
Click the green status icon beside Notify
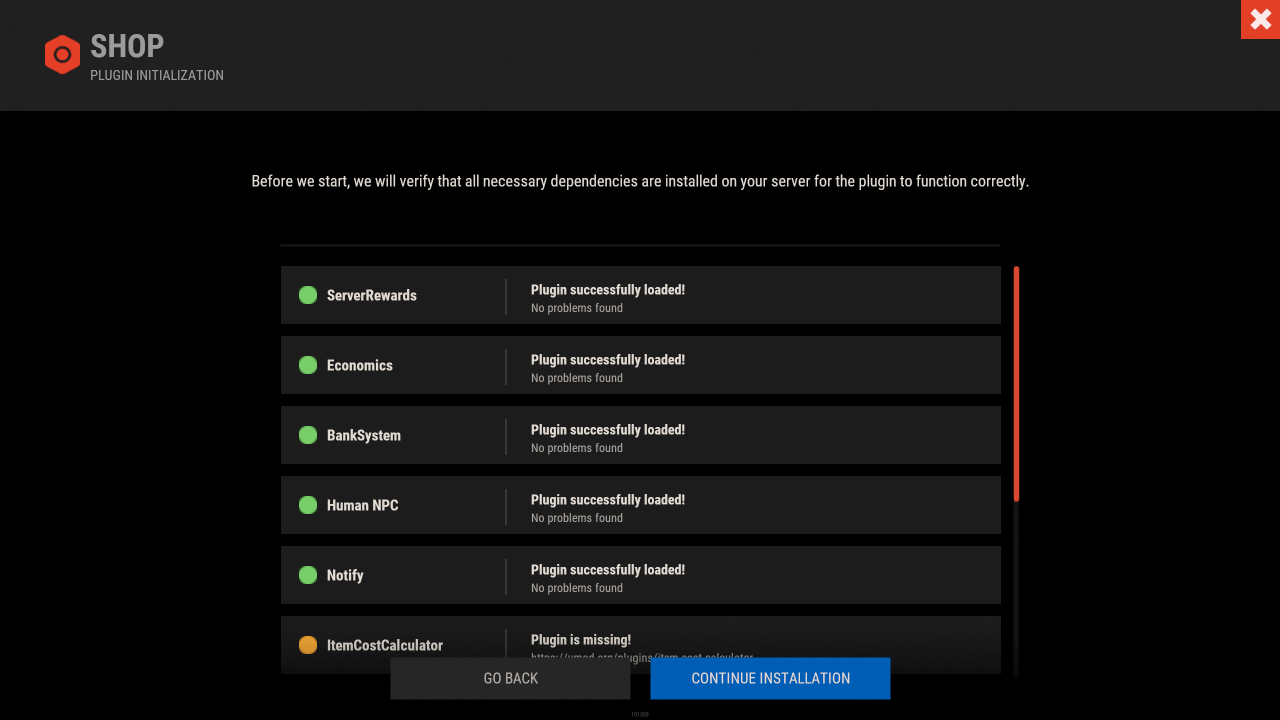pyautogui.click(x=307, y=575)
